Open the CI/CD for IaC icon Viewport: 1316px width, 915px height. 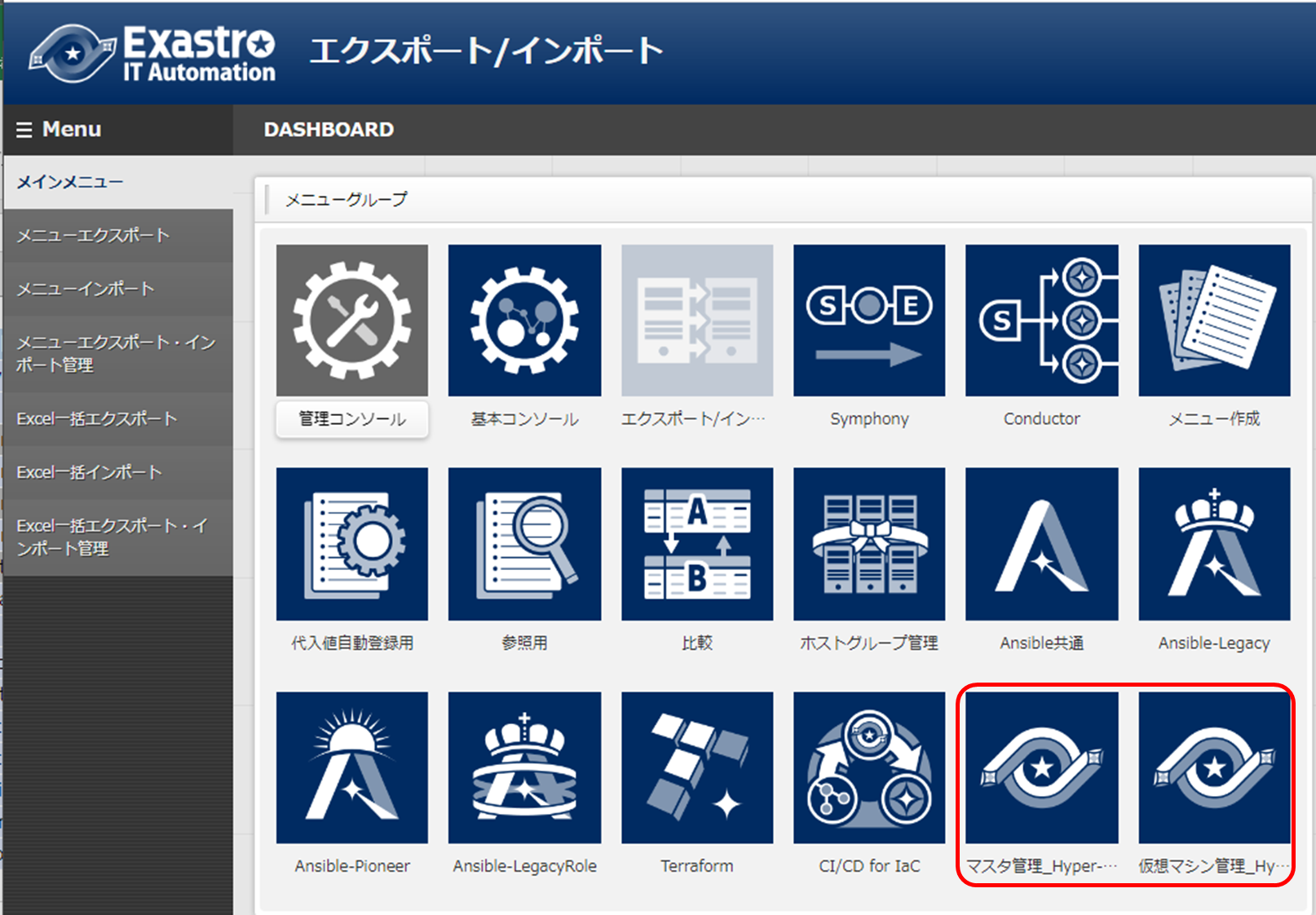(x=869, y=767)
